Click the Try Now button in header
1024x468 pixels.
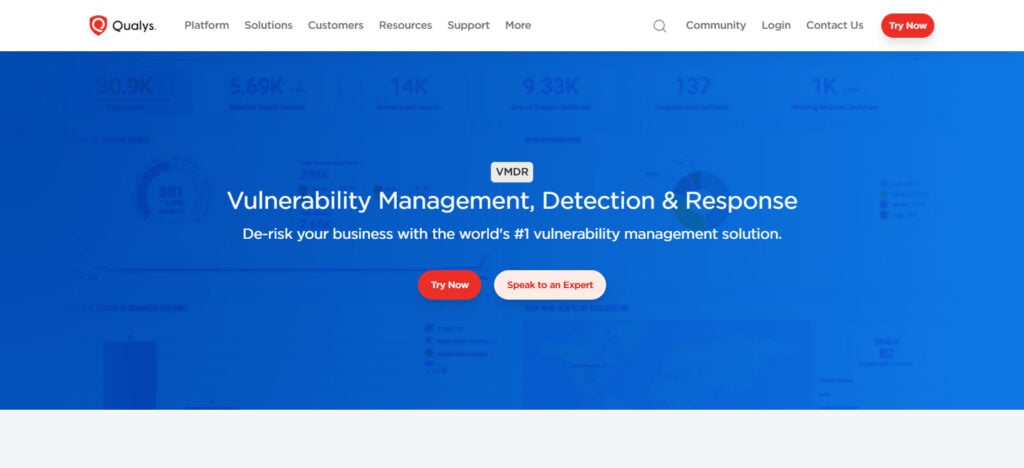coord(908,25)
